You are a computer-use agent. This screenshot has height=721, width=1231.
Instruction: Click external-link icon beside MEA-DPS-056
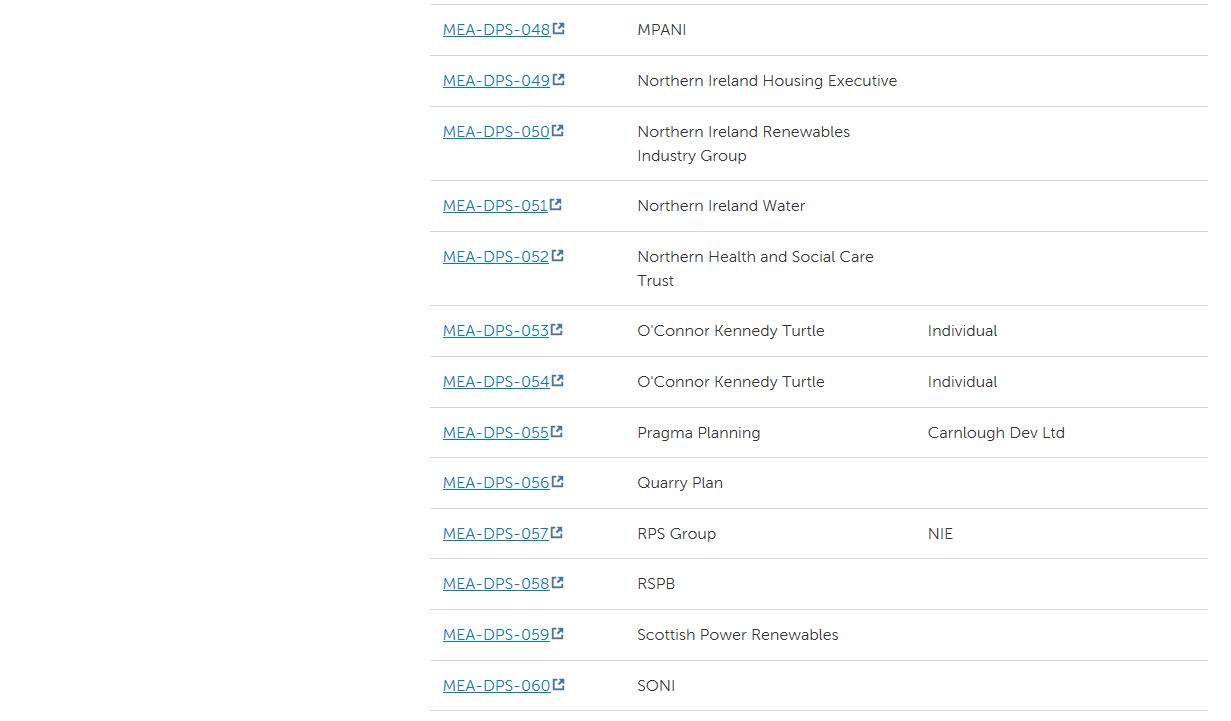coord(558,482)
